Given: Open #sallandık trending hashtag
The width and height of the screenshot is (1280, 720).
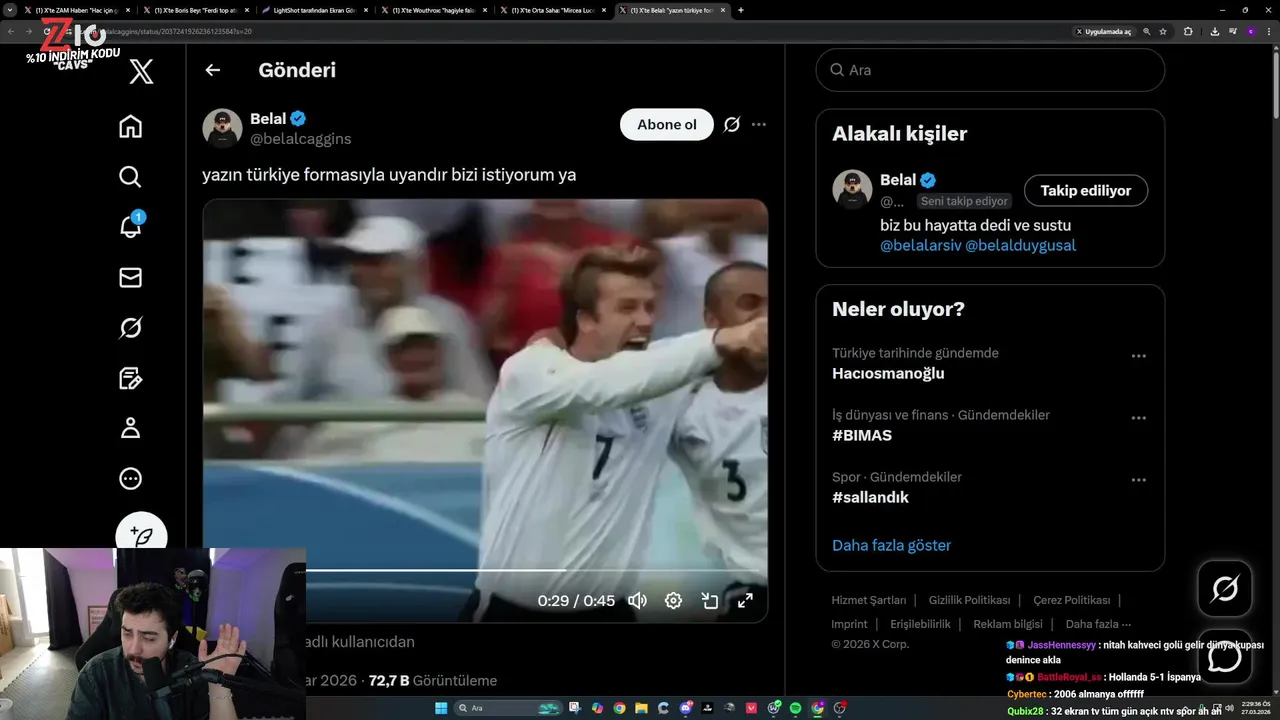Looking at the screenshot, I should click(870, 497).
